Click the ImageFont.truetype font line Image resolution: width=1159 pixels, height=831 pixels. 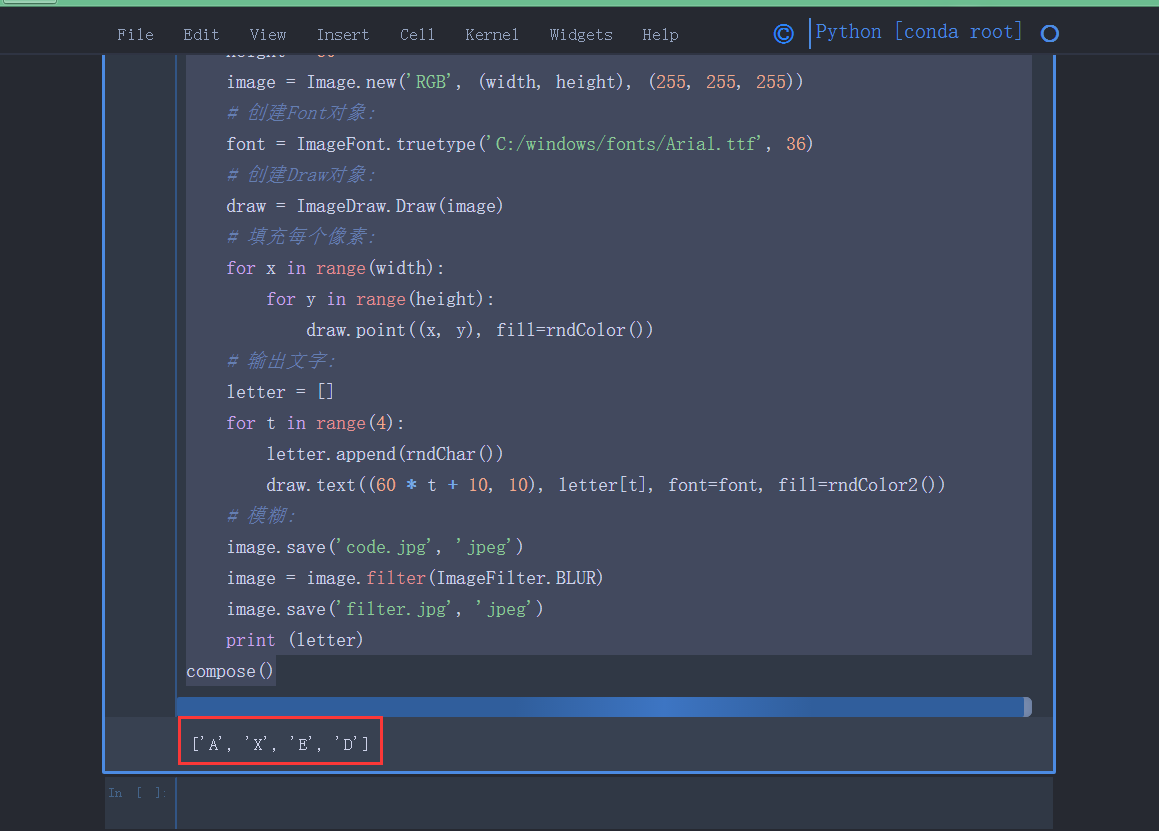point(520,144)
